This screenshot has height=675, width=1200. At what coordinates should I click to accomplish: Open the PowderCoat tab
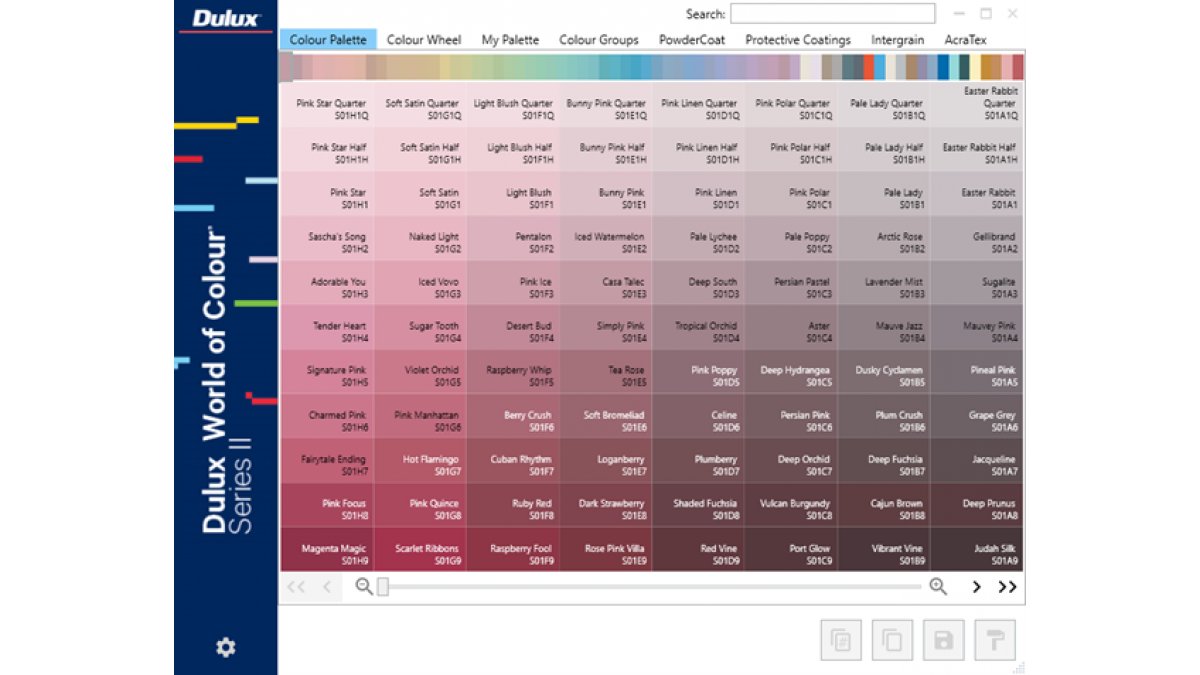692,40
